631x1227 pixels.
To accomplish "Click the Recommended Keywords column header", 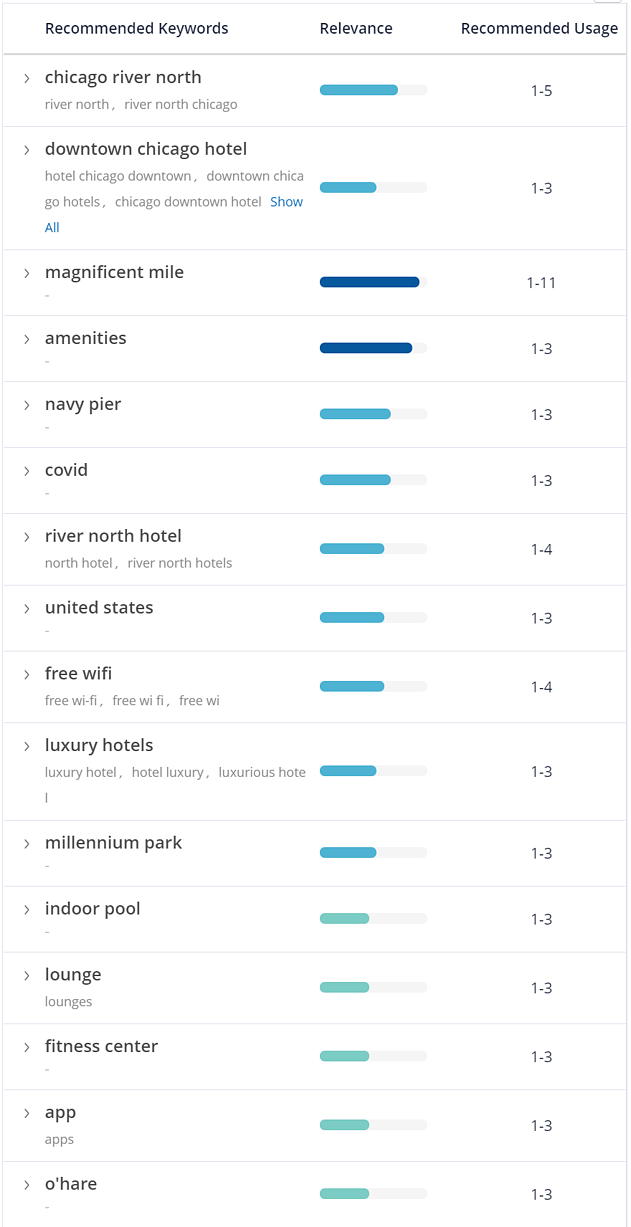I will pos(136,29).
